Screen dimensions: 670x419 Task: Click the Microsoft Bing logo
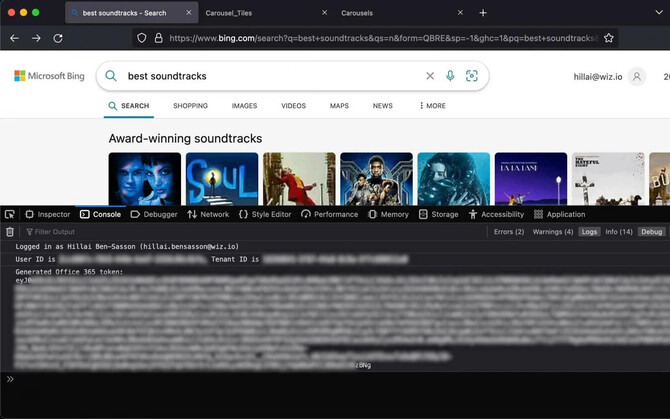pyautogui.click(x=50, y=76)
